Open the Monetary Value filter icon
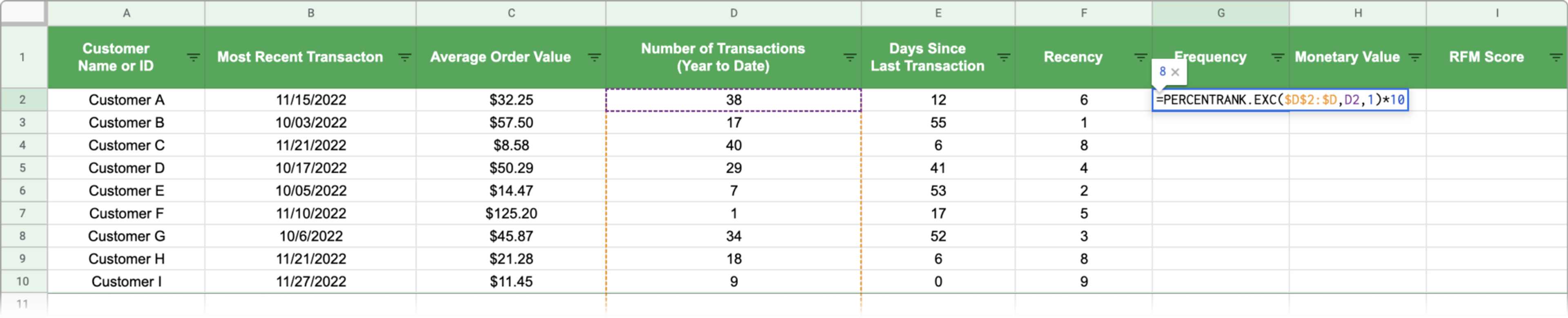1568x318 pixels. [x=1414, y=57]
